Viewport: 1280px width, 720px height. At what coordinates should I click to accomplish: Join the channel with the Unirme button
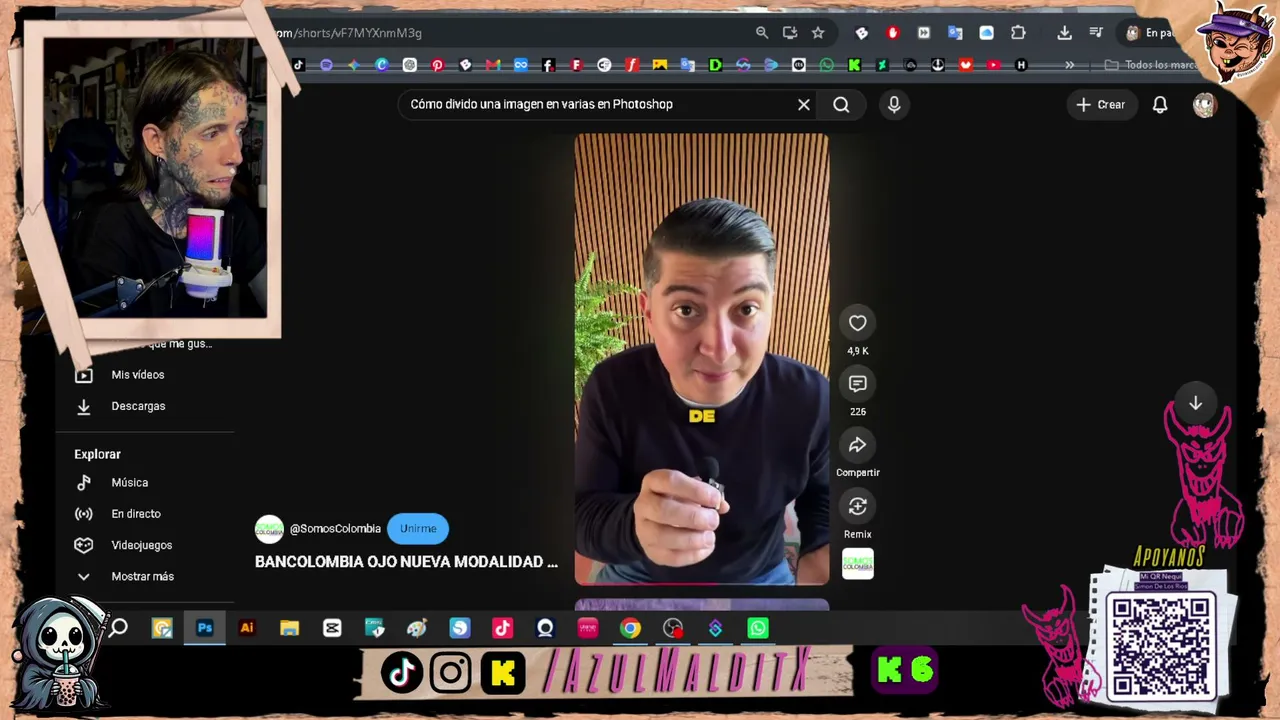click(418, 528)
